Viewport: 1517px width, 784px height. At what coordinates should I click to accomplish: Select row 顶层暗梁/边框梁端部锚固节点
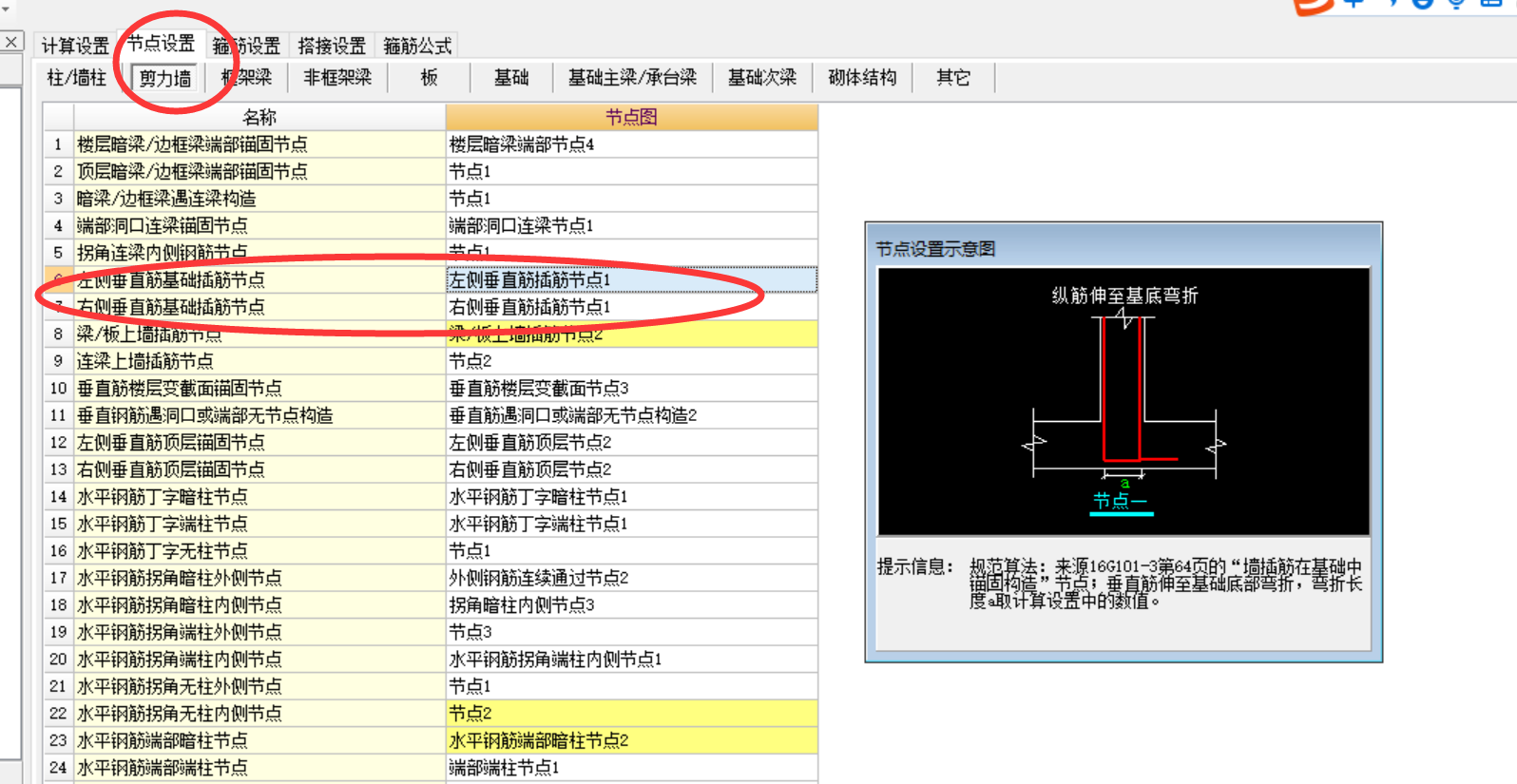coord(259,171)
